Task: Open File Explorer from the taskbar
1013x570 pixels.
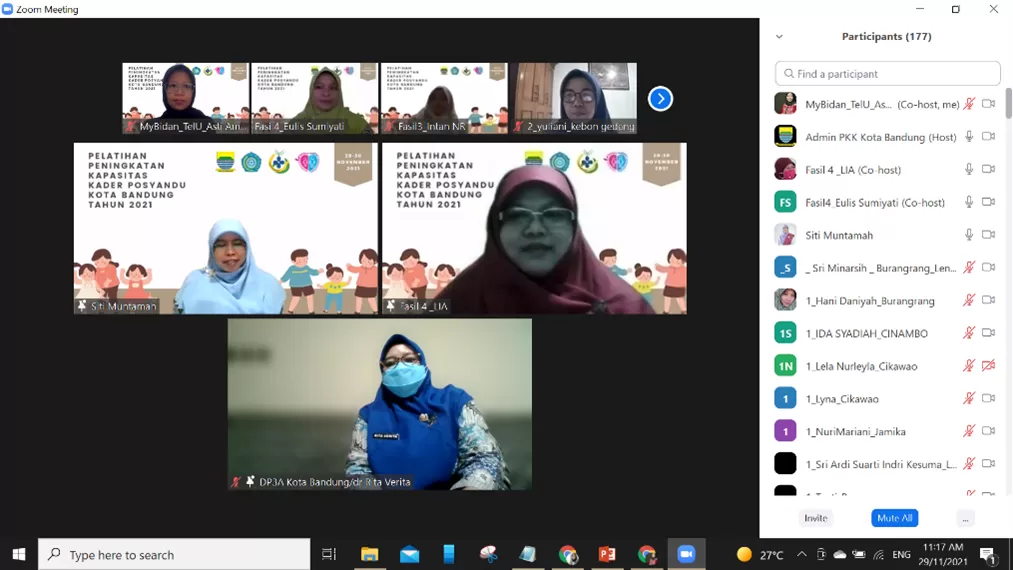Action: (x=370, y=554)
